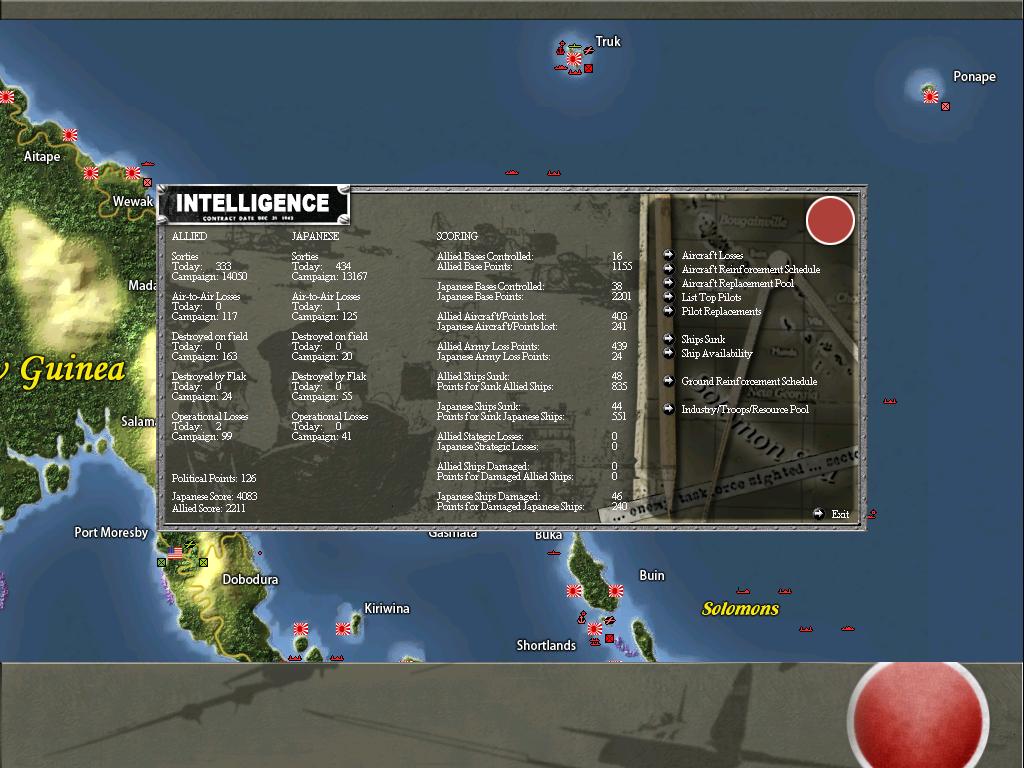Click the red square marker at Ponape
Image resolution: width=1024 pixels, height=768 pixels.
click(945, 106)
